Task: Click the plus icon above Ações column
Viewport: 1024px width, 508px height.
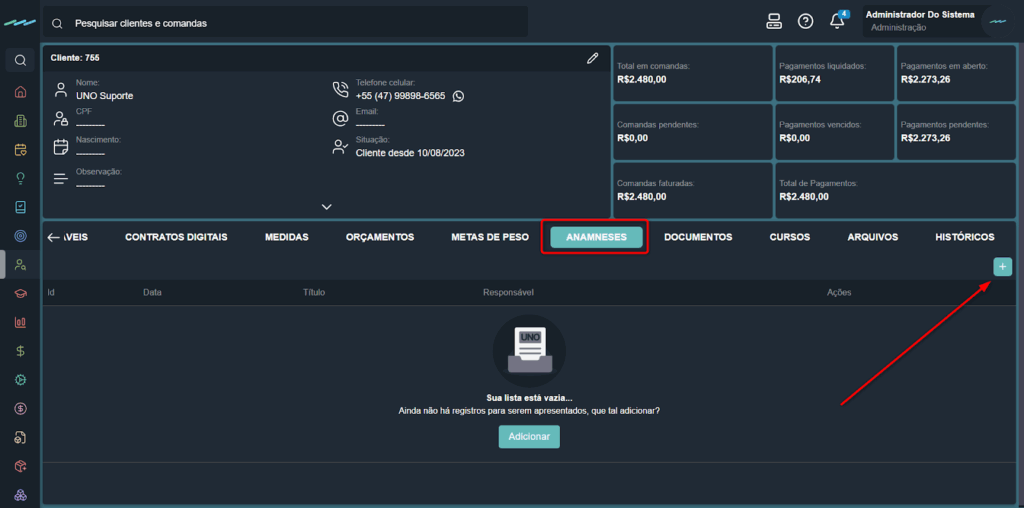Action: [1001, 266]
